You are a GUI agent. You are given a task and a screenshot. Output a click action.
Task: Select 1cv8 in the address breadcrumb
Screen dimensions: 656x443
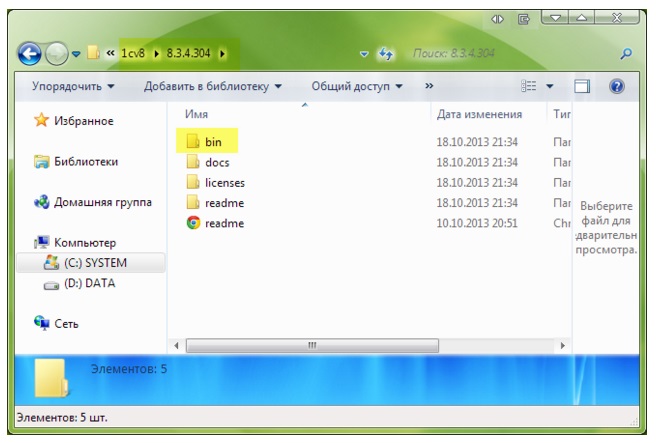pos(133,53)
